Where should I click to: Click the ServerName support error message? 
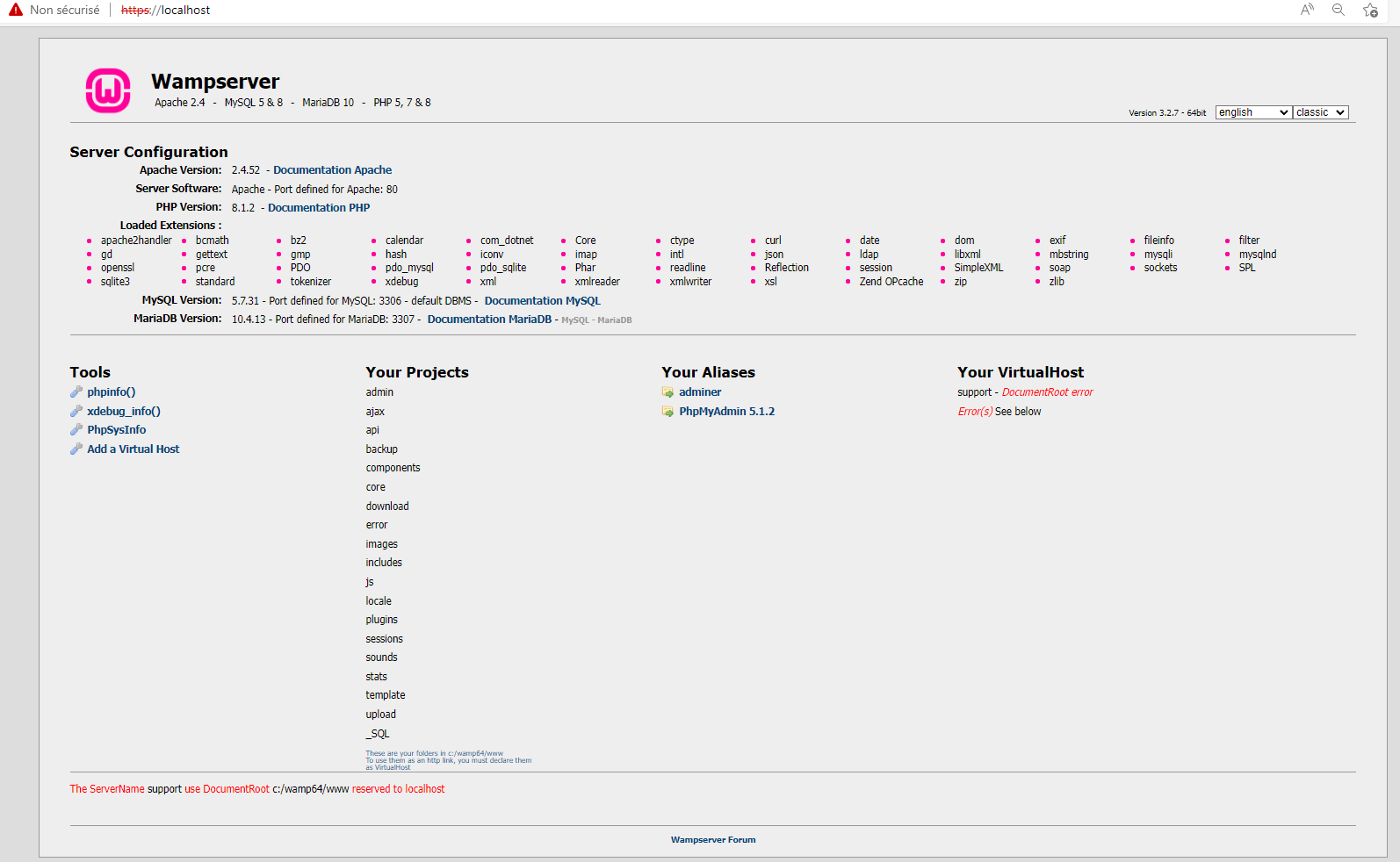257,789
